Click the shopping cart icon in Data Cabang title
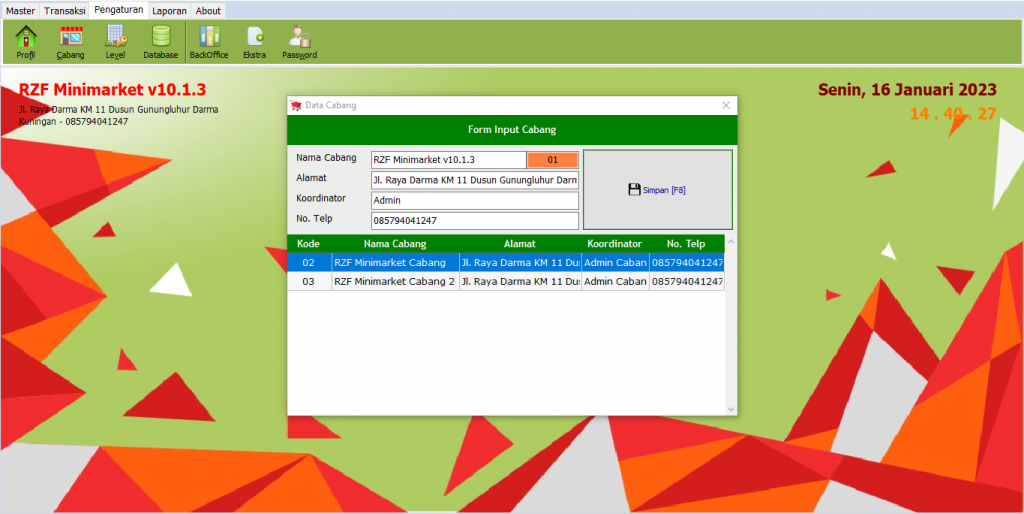 (x=296, y=105)
